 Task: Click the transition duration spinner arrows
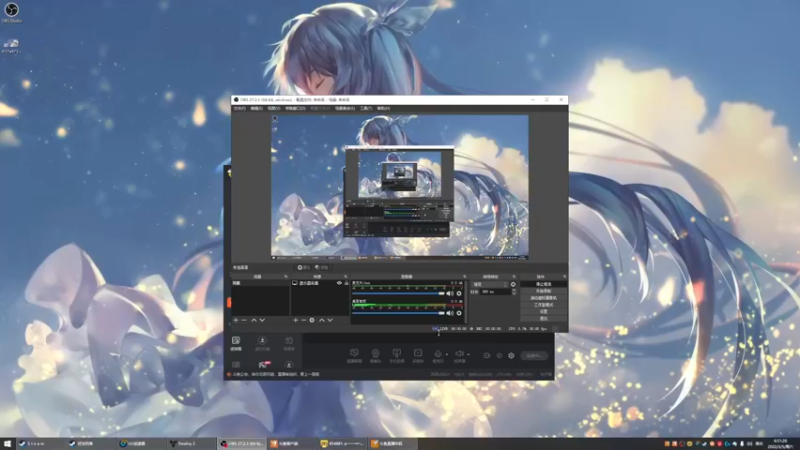[514, 292]
